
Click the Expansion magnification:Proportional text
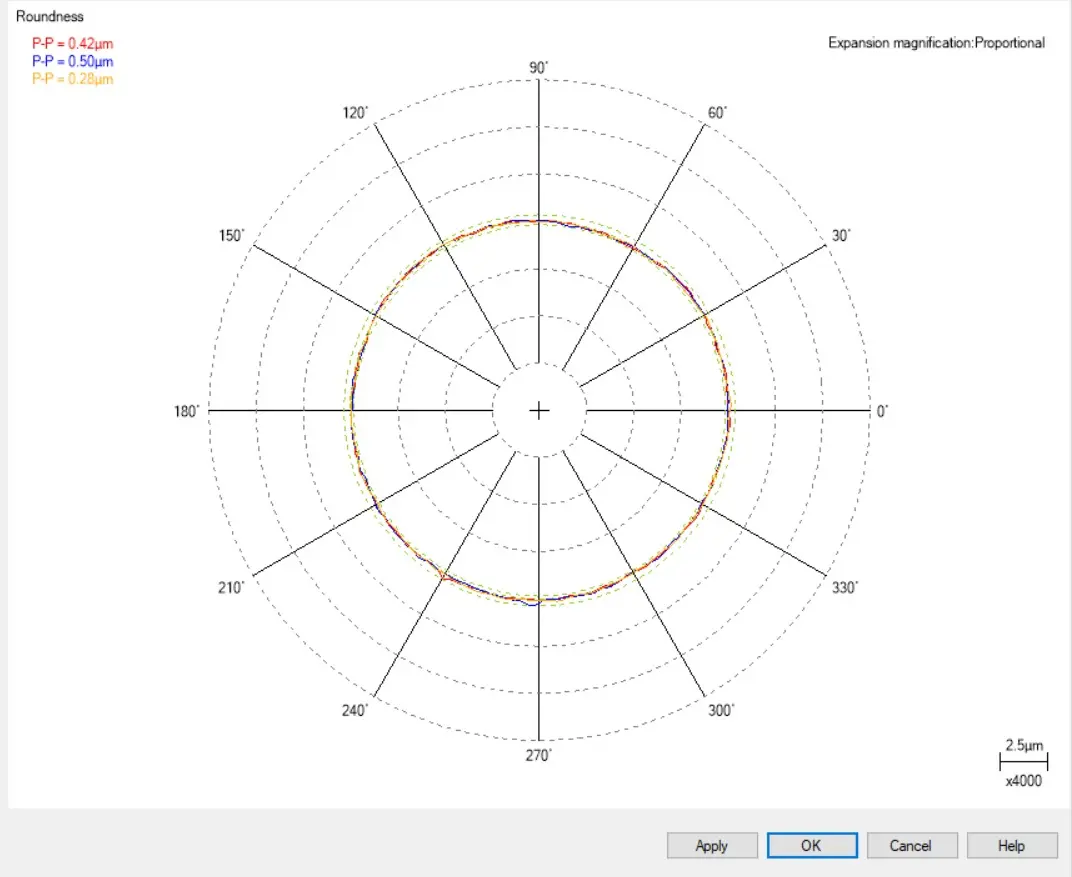click(936, 43)
